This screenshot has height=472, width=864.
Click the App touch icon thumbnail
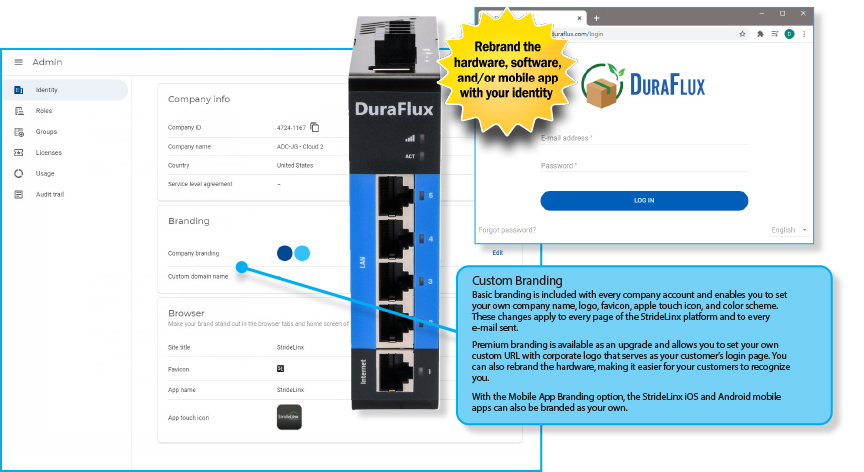tap(289, 417)
